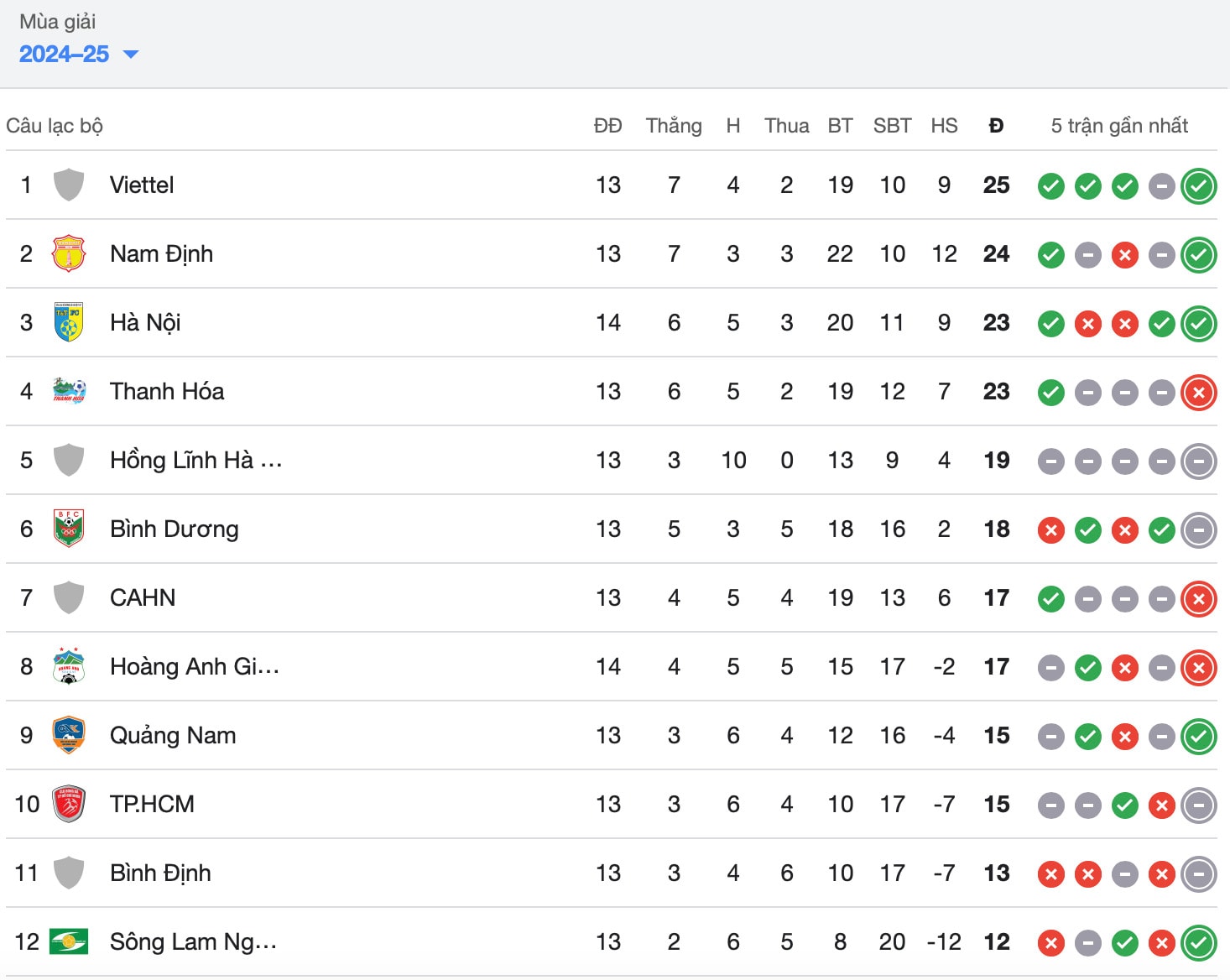Click Nam Định club crest icon

point(68,253)
